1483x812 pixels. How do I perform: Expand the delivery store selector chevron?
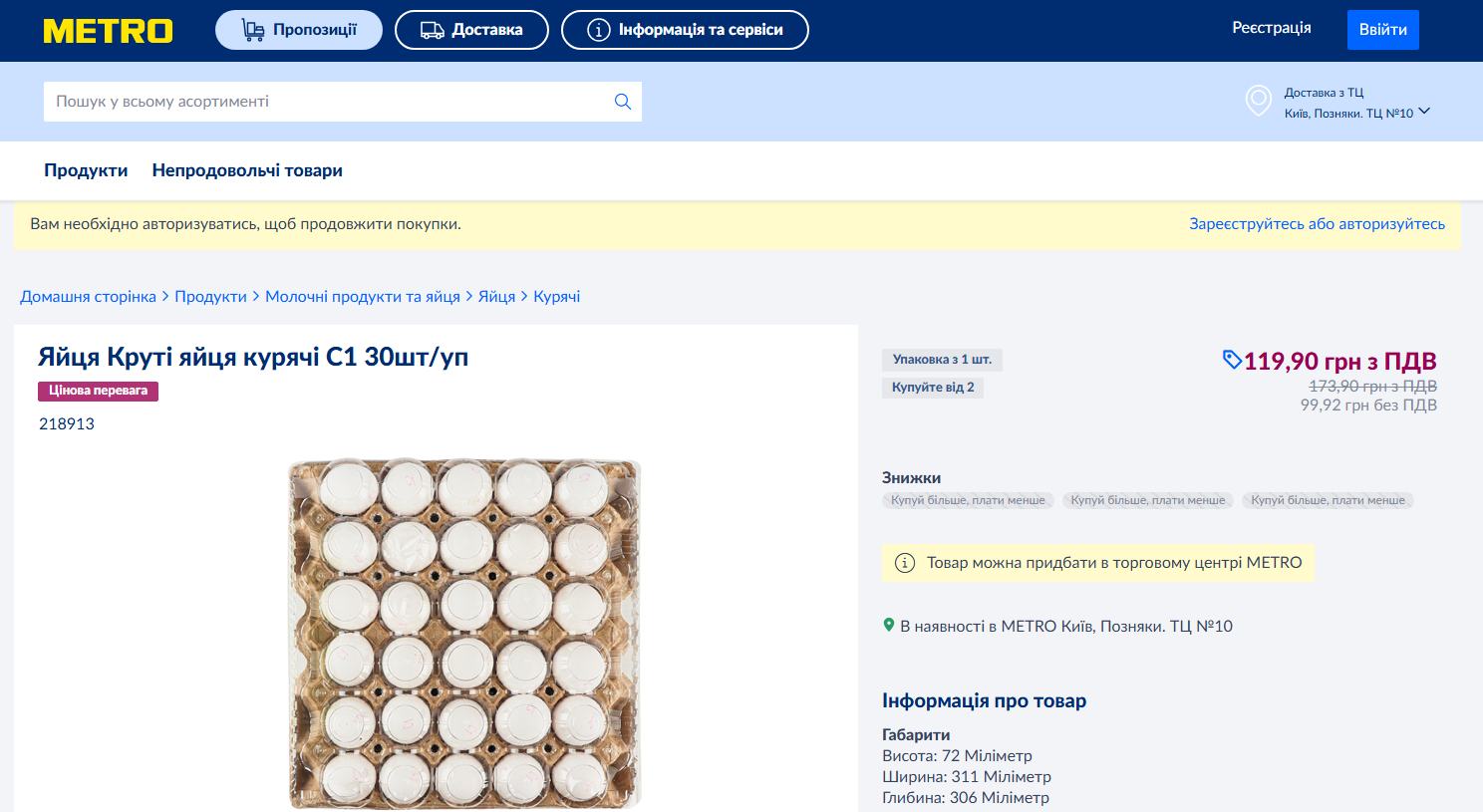pyautogui.click(x=1424, y=112)
